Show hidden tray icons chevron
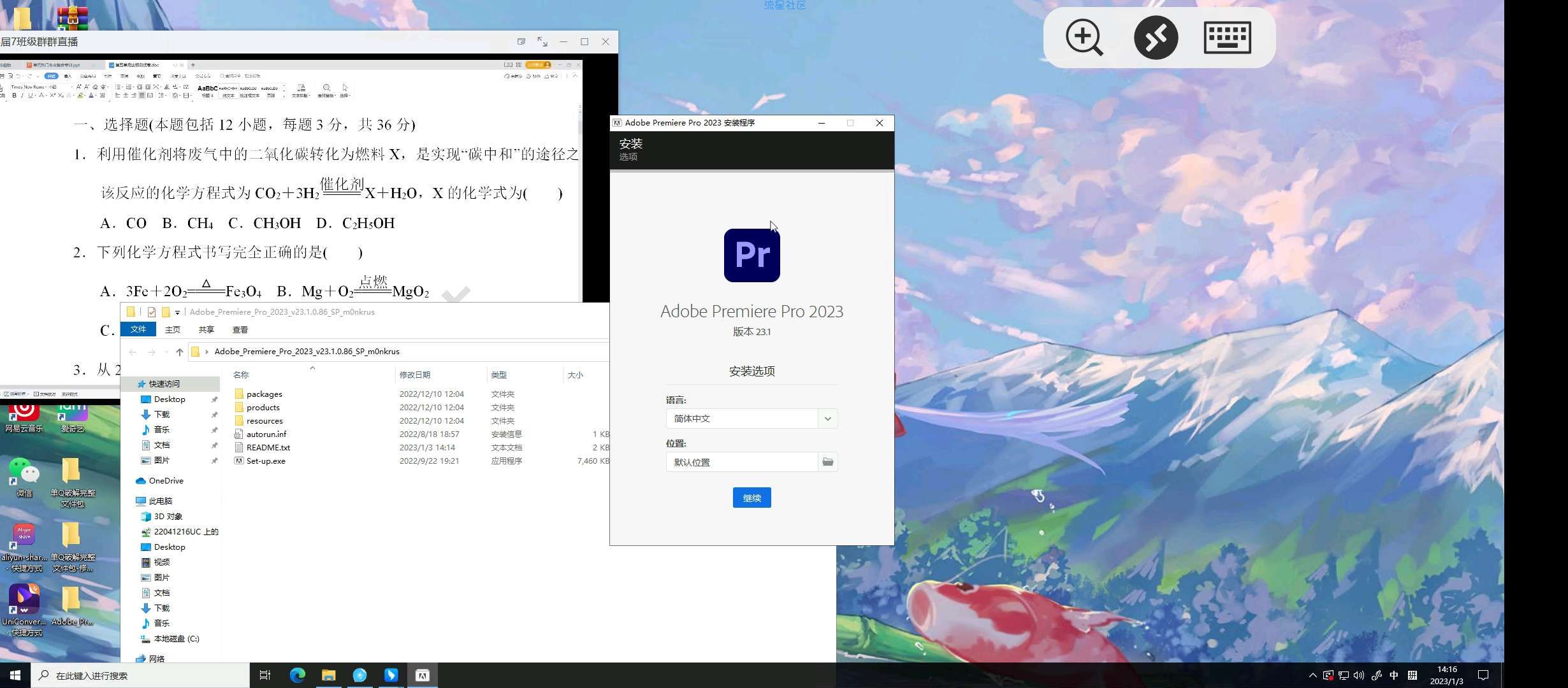The height and width of the screenshot is (688, 1568). [1312, 675]
